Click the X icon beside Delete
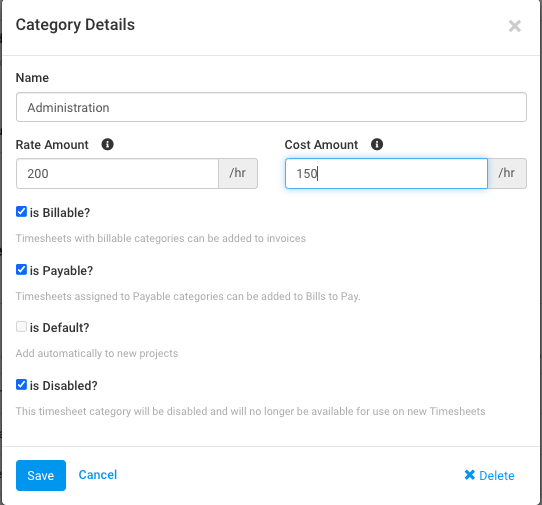Image resolution: width=542 pixels, height=505 pixels. click(469, 475)
